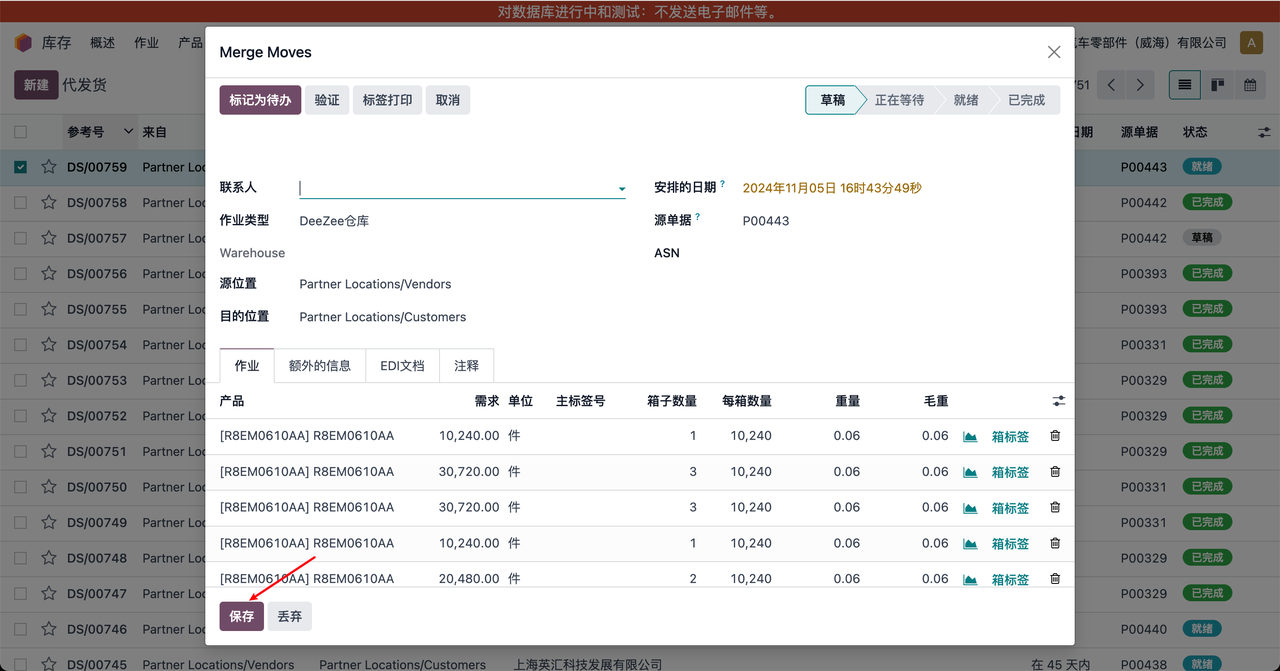Go to next page arrow
Screen dimensions: 1280x671
coord(1140,85)
